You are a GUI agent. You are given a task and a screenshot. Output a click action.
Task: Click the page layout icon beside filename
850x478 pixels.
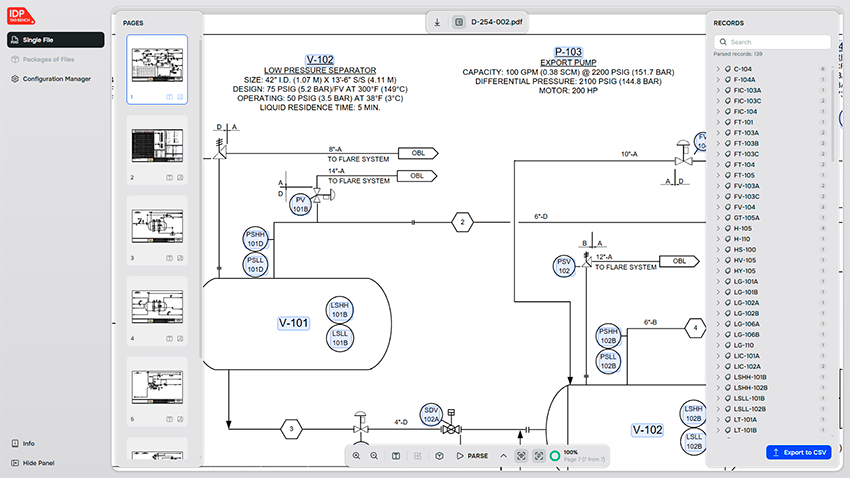458,22
